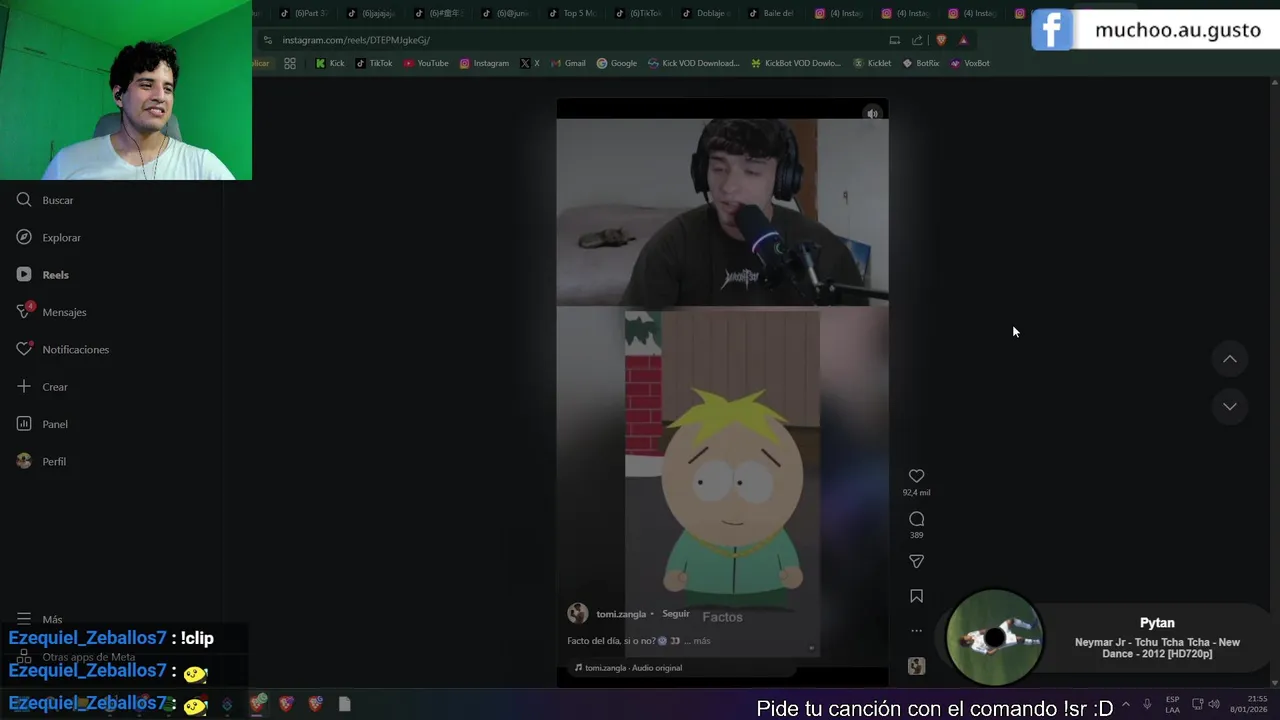This screenshot has width=1280, height=720.
Task: Switch to '(6)Part 3' TikTok tab
Action: [303, 14]
